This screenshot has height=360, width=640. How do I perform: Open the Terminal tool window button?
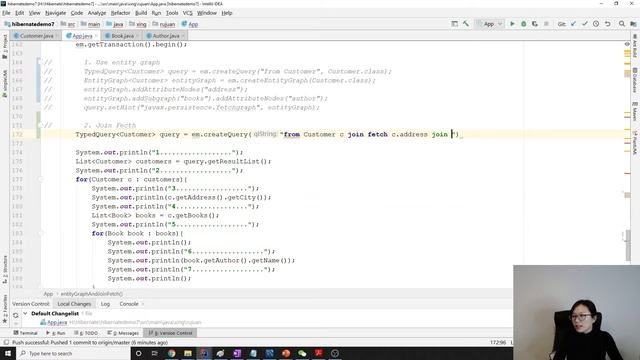[x=26, y=333]
